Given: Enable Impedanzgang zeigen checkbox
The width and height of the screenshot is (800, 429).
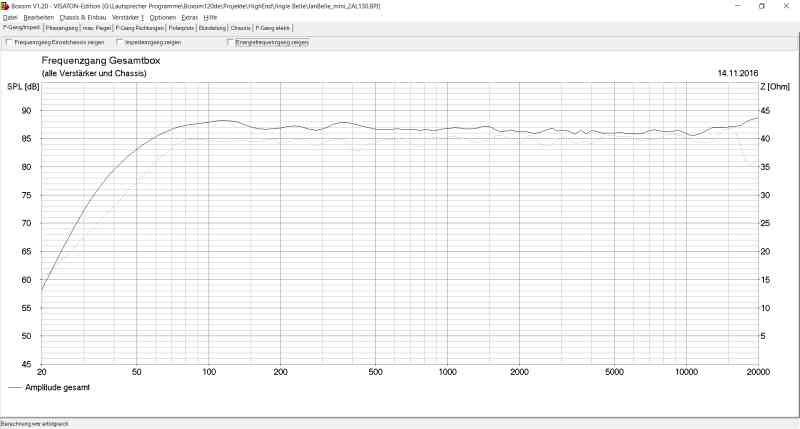Looking at the screenshot, I should tap(120, 43).
